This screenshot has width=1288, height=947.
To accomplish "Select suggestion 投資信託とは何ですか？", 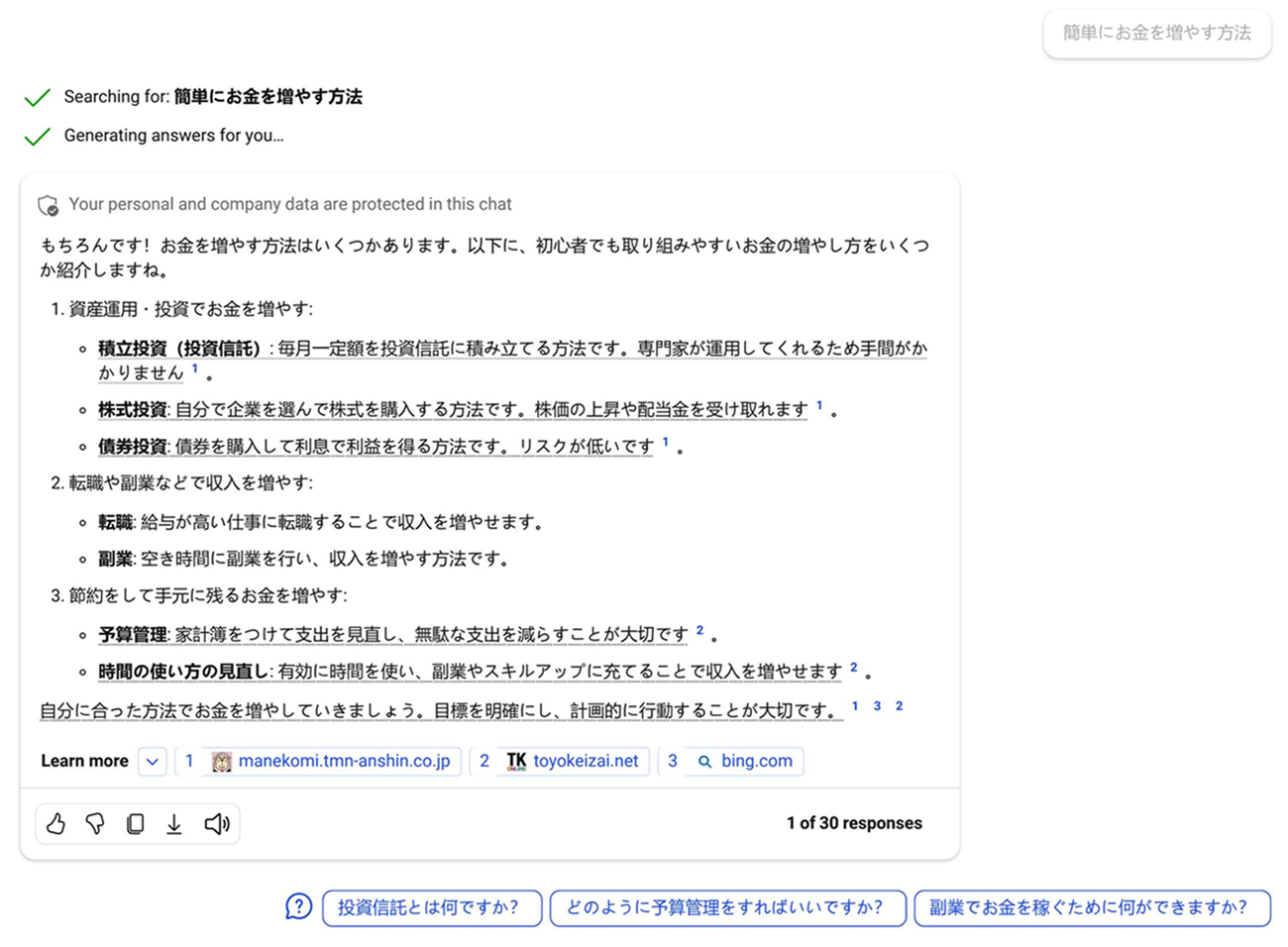I will click(431, 907).
